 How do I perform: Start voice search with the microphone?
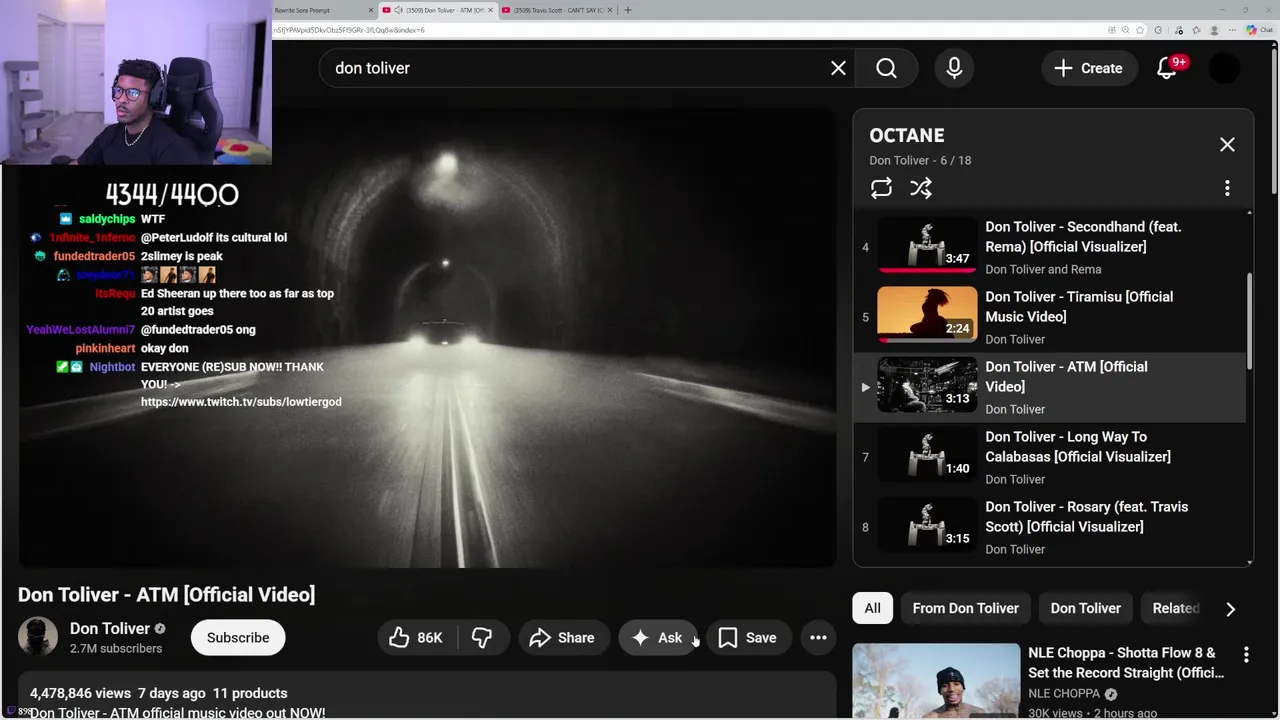(954, 68)
